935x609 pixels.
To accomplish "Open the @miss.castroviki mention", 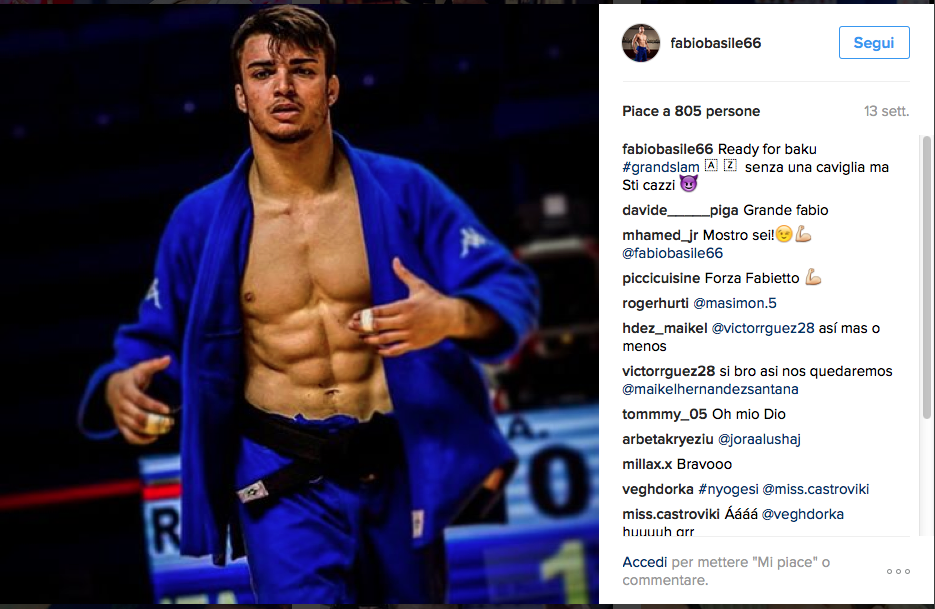I will point(816,489).
